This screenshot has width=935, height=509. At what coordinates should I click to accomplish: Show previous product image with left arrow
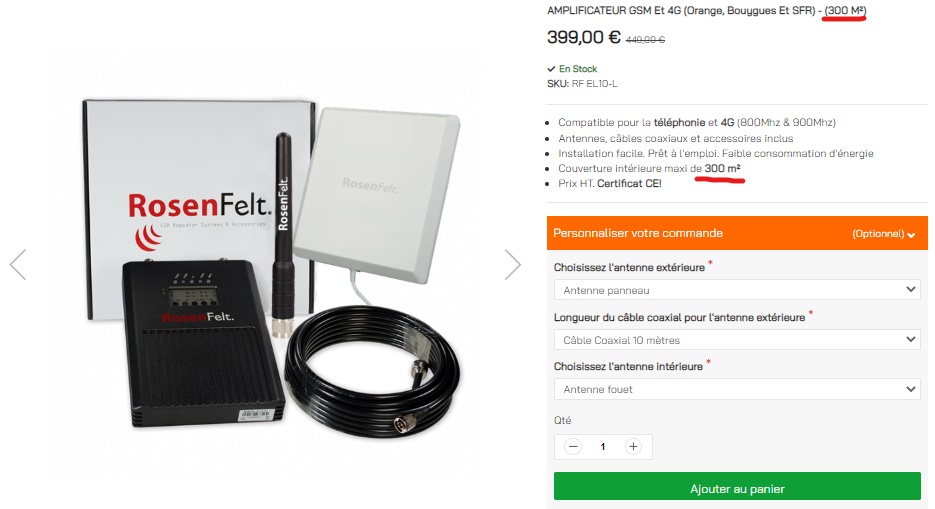point(18,265)
